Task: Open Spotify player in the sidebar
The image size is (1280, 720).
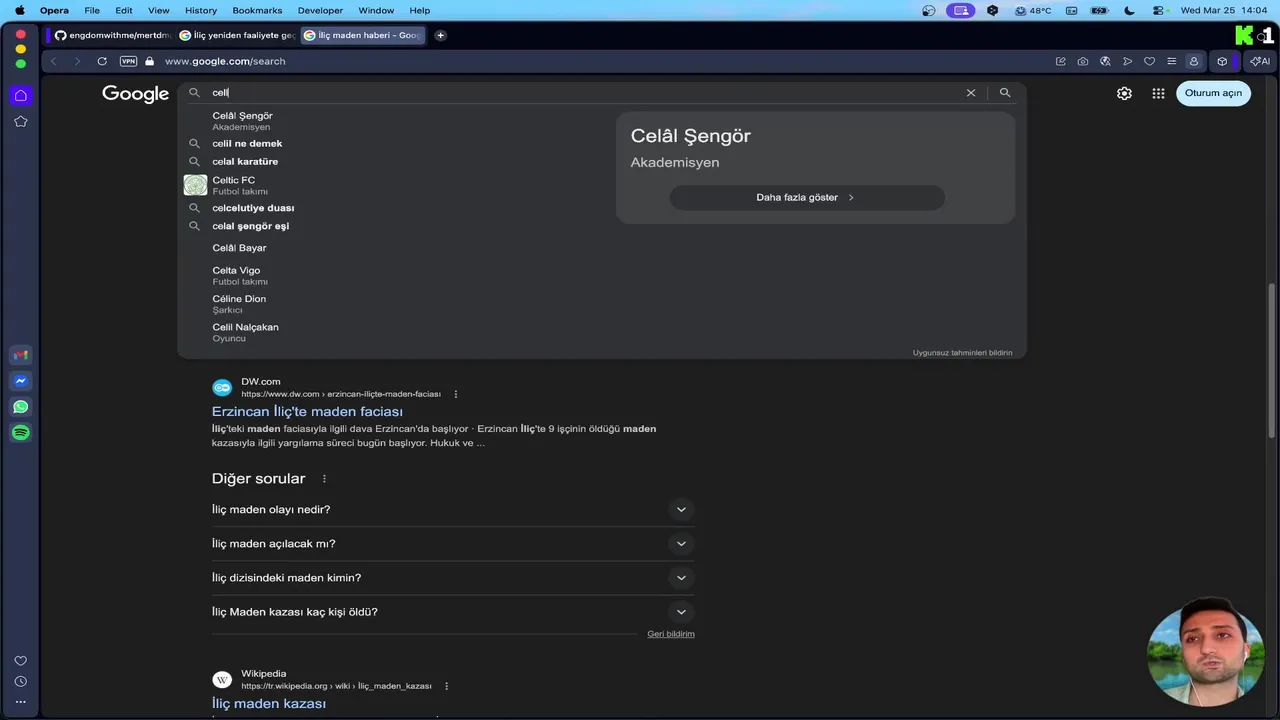Action: (20, 433)
